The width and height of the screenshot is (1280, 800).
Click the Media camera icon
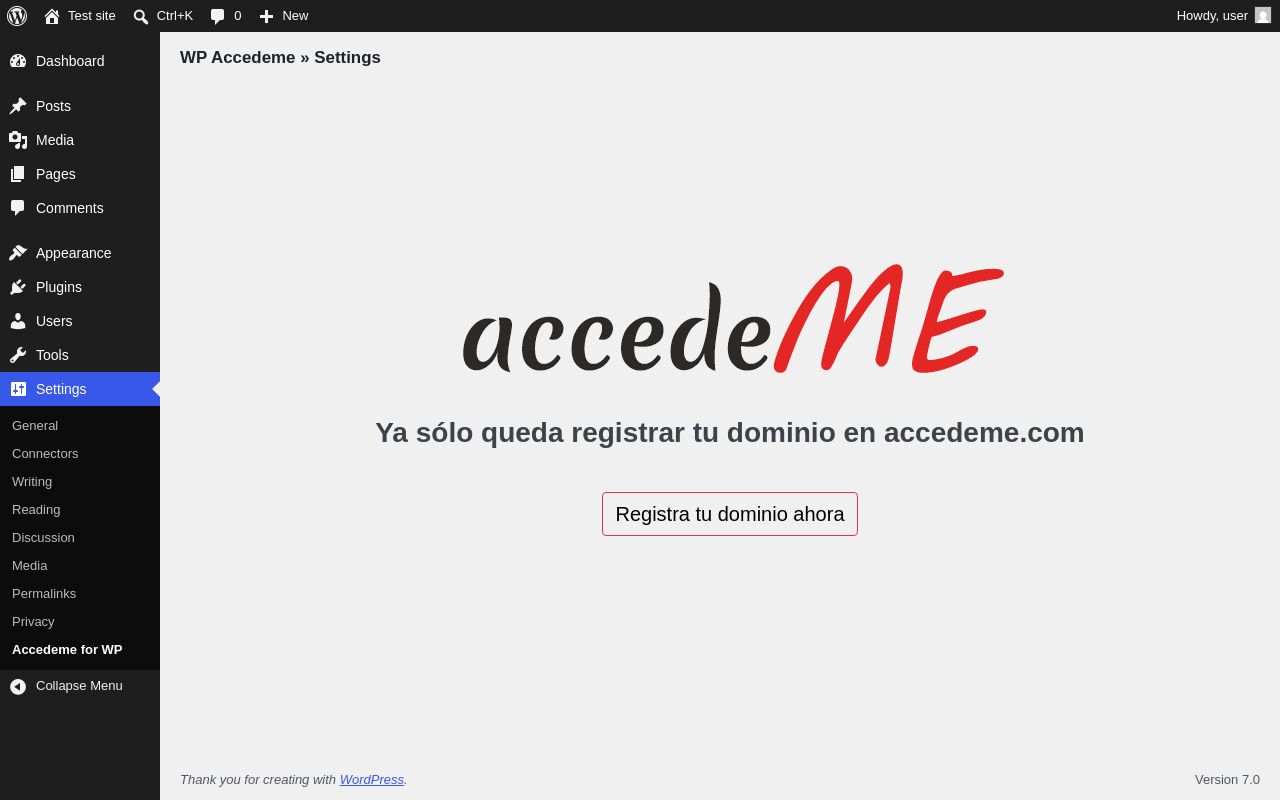(18, 140)
